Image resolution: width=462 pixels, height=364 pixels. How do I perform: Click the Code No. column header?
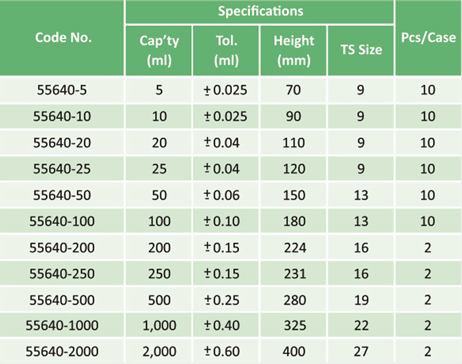62,38
